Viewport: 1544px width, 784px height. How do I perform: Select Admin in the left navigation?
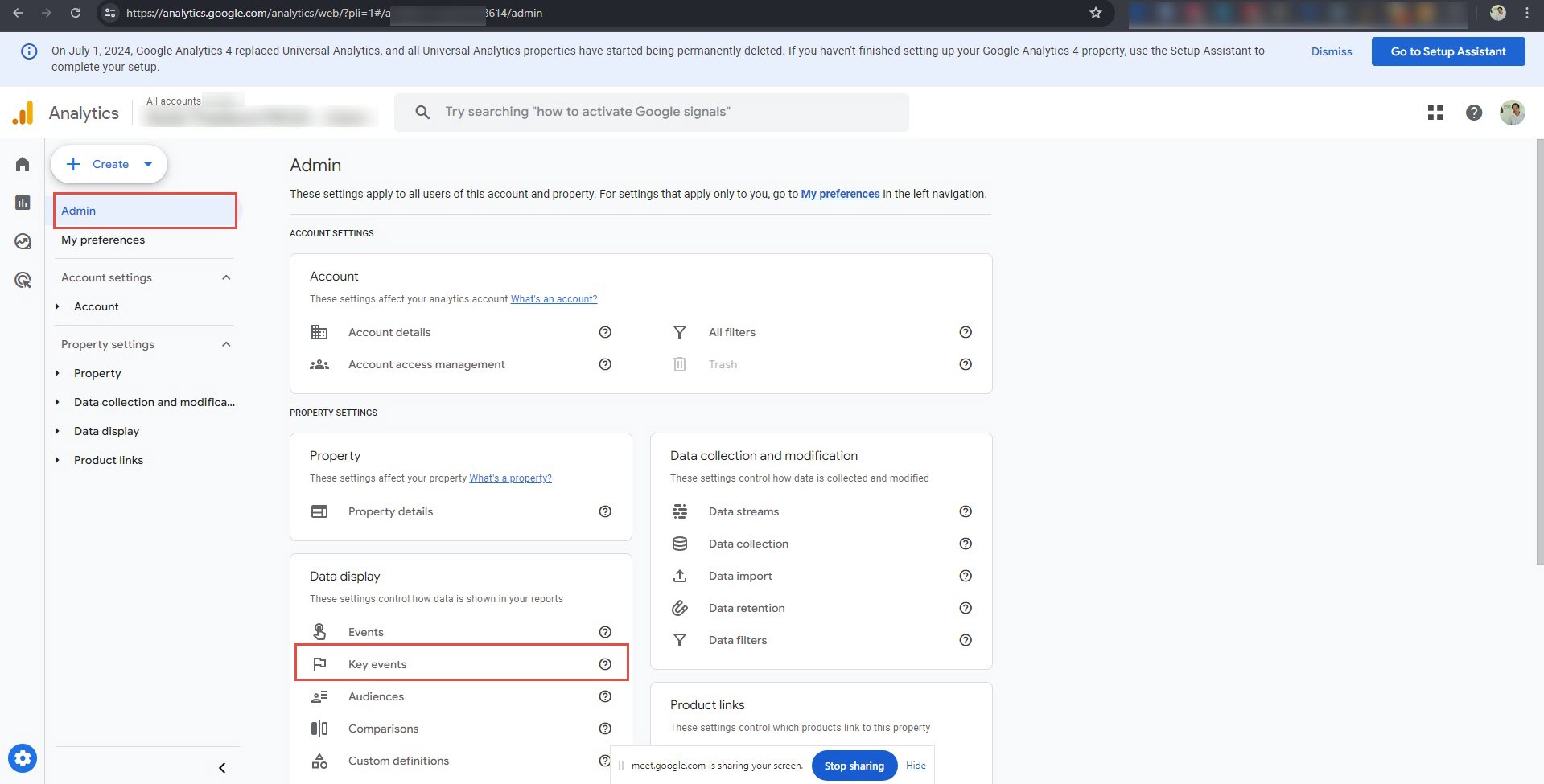pyautogui.click(x=78, y=210)
